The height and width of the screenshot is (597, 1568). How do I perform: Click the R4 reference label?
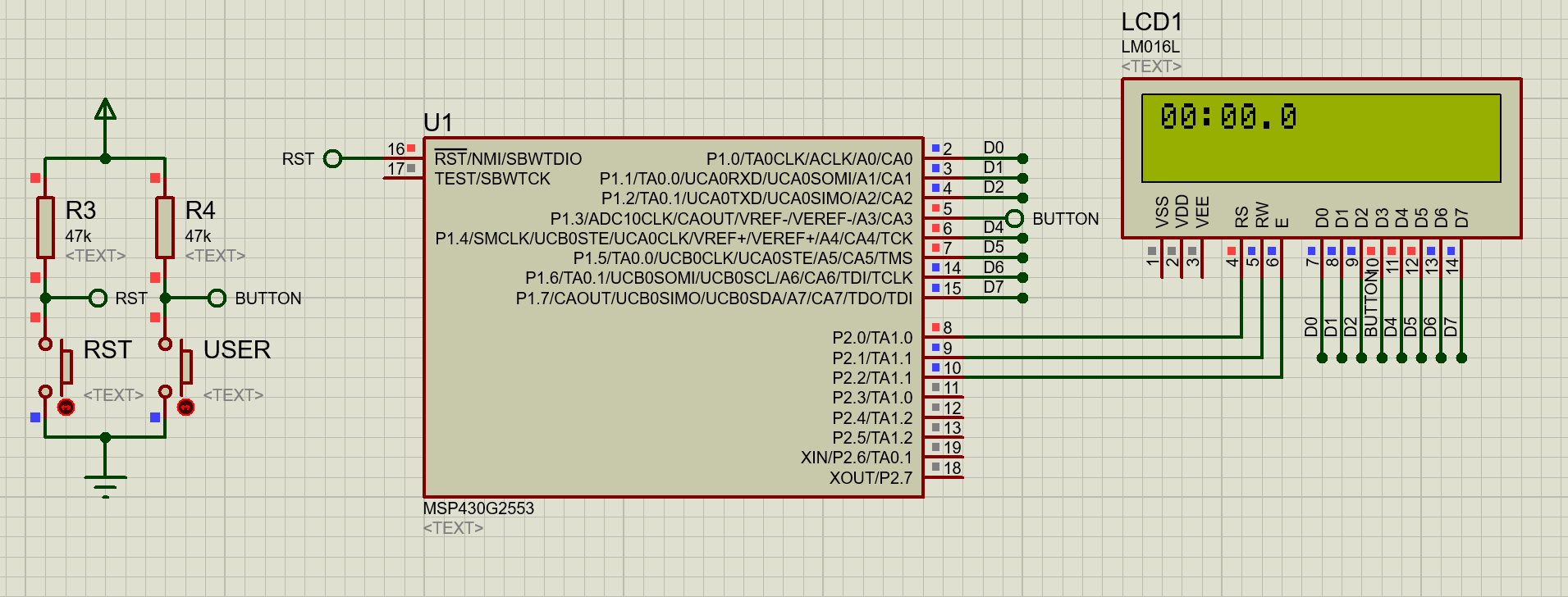(x=200, y=211)
